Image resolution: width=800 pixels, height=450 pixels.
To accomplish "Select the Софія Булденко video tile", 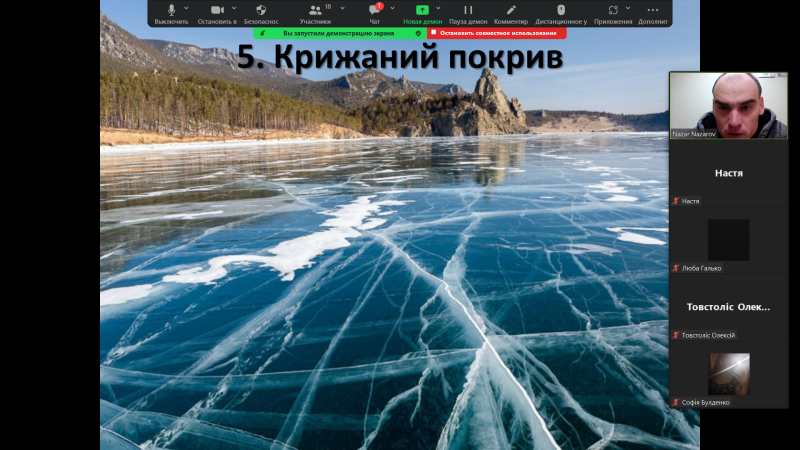I will point(728,374).
